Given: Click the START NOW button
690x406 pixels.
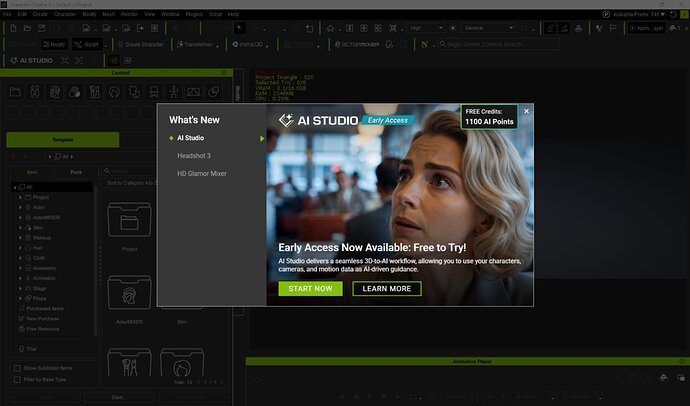Looking at the screenshot, I should (310, 289).
